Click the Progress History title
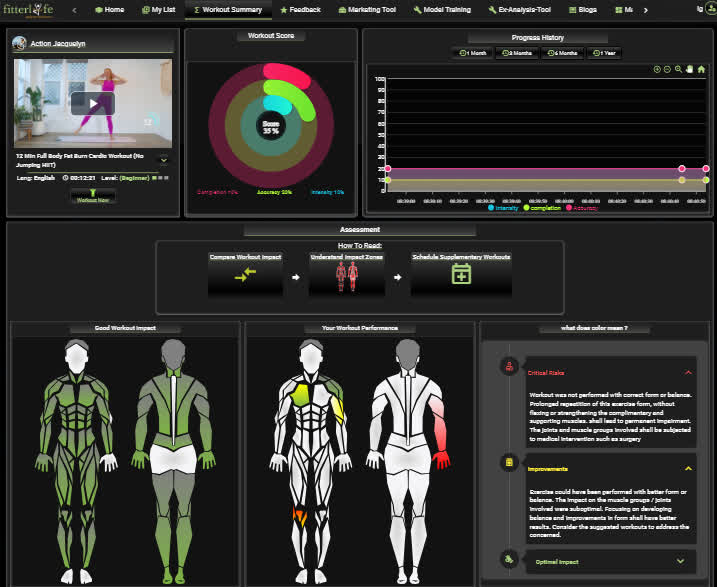The height and width of the screenshot is (587, 717). tap(537, 37)
